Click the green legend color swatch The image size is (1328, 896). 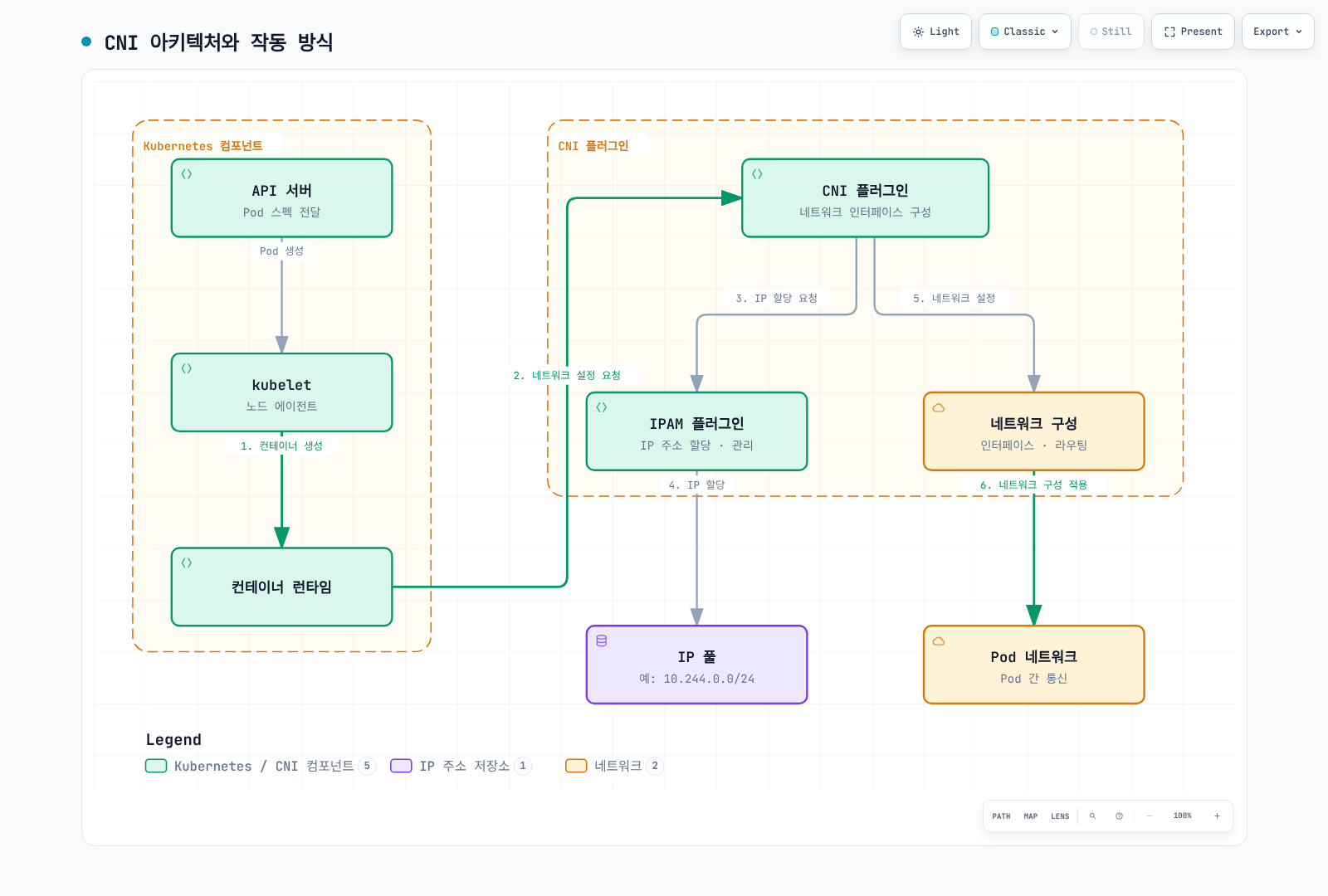156,766
